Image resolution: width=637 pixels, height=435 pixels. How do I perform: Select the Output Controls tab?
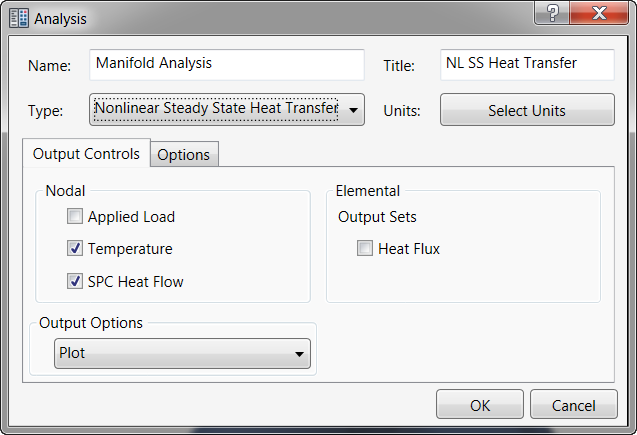pyautogui.click(x=87, y=154)
